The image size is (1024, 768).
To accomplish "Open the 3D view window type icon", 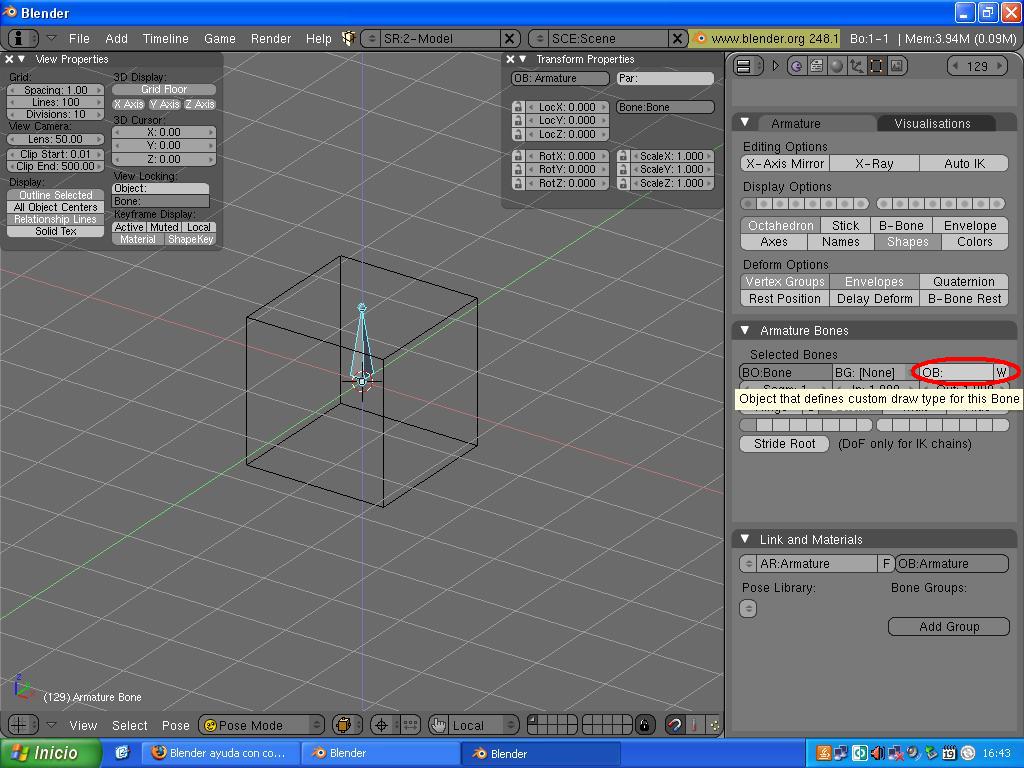I will [24, 725].
